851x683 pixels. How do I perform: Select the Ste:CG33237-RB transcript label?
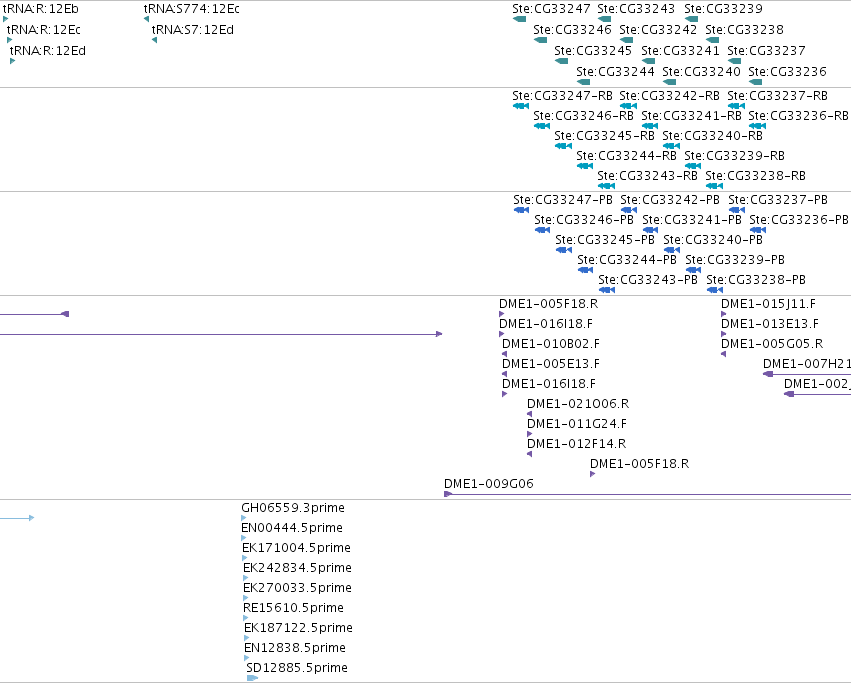click(777, 96)
